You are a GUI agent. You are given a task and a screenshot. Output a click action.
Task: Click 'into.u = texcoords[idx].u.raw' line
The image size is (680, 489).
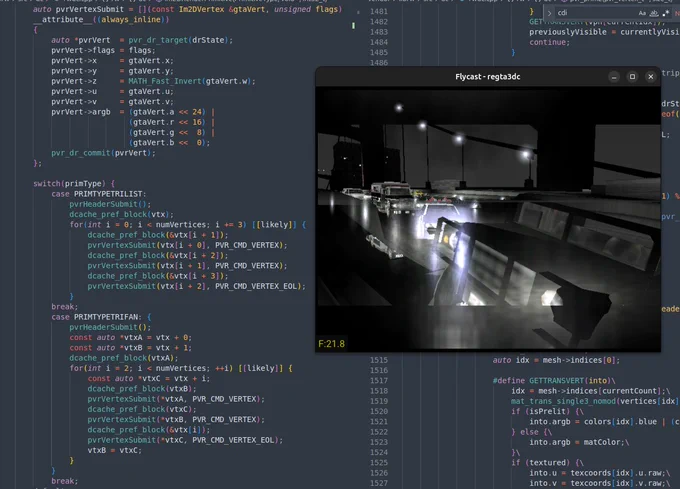pos(599,473)
